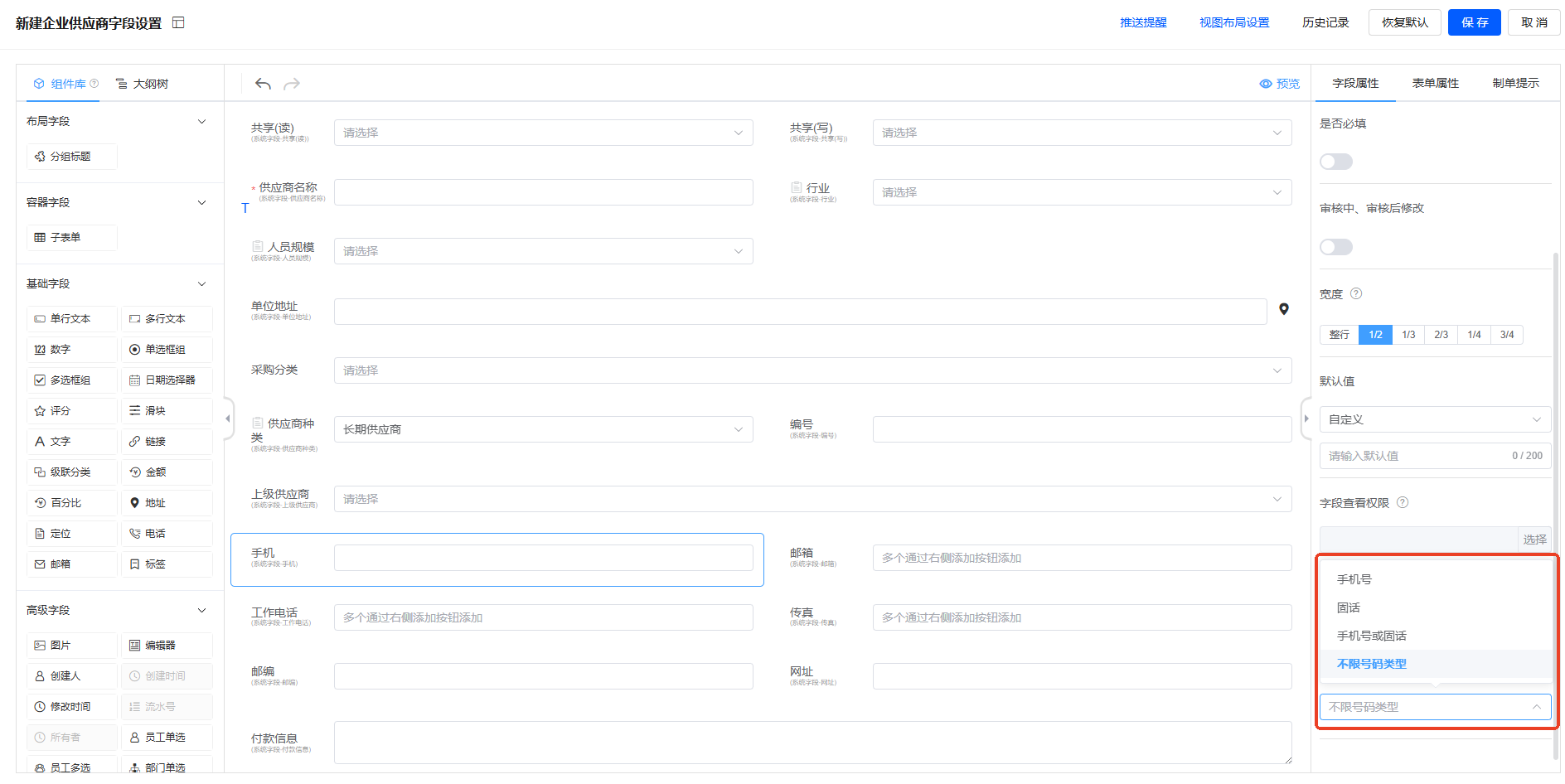Add 定位 field component
This screenshot has width=1565, height=784.
(x=72, y=534)
